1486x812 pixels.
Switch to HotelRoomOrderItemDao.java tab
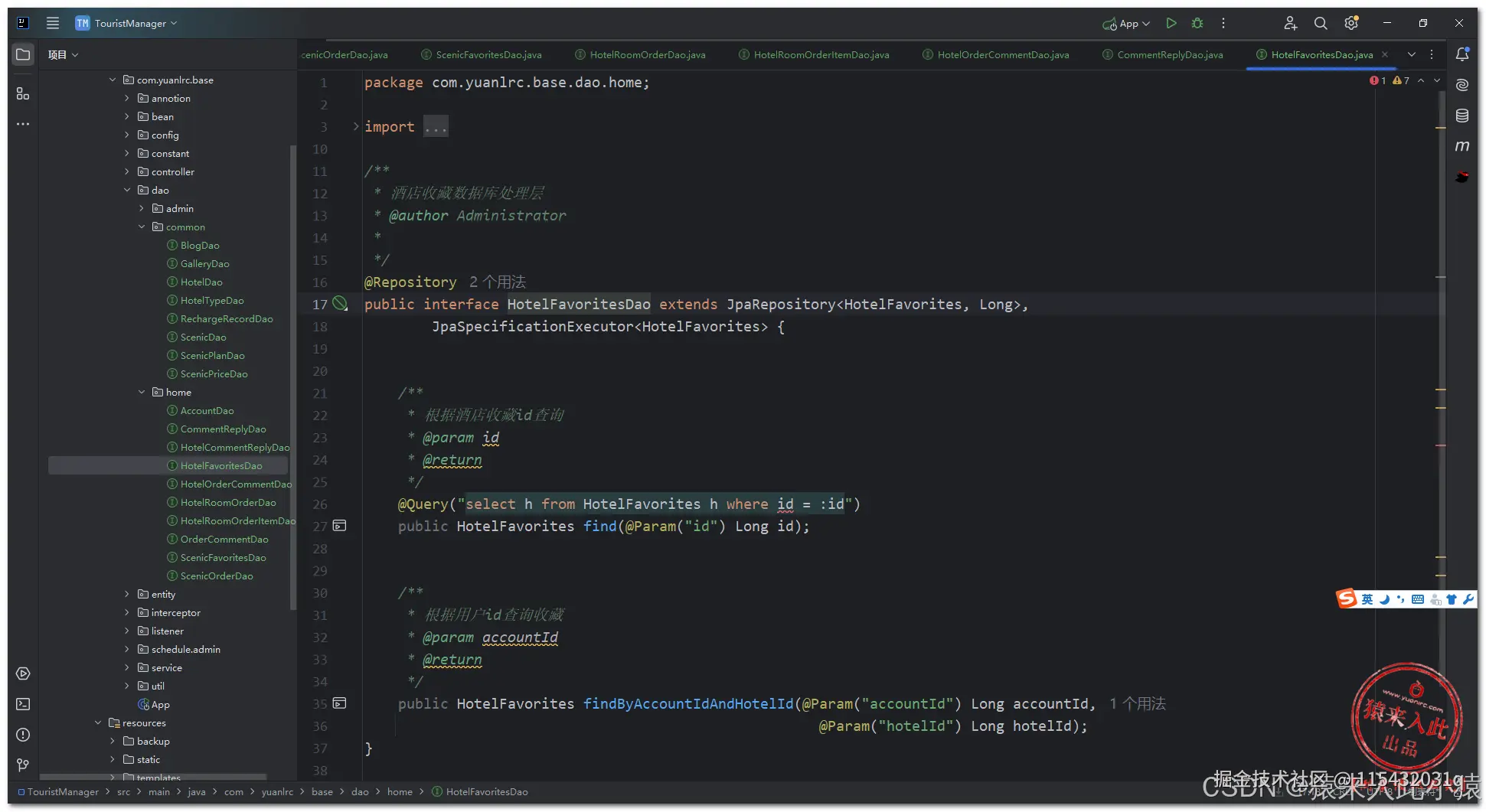814,54
